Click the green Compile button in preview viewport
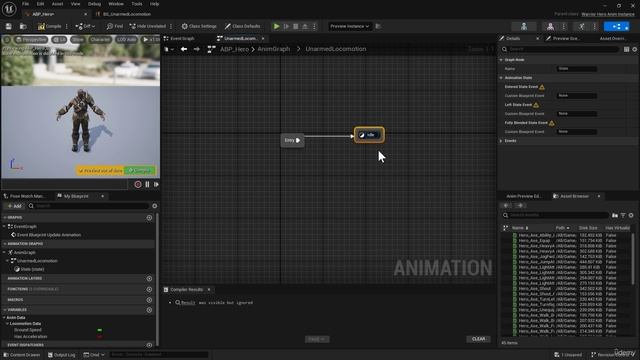The image size is (640, 360). coord(140,170)
